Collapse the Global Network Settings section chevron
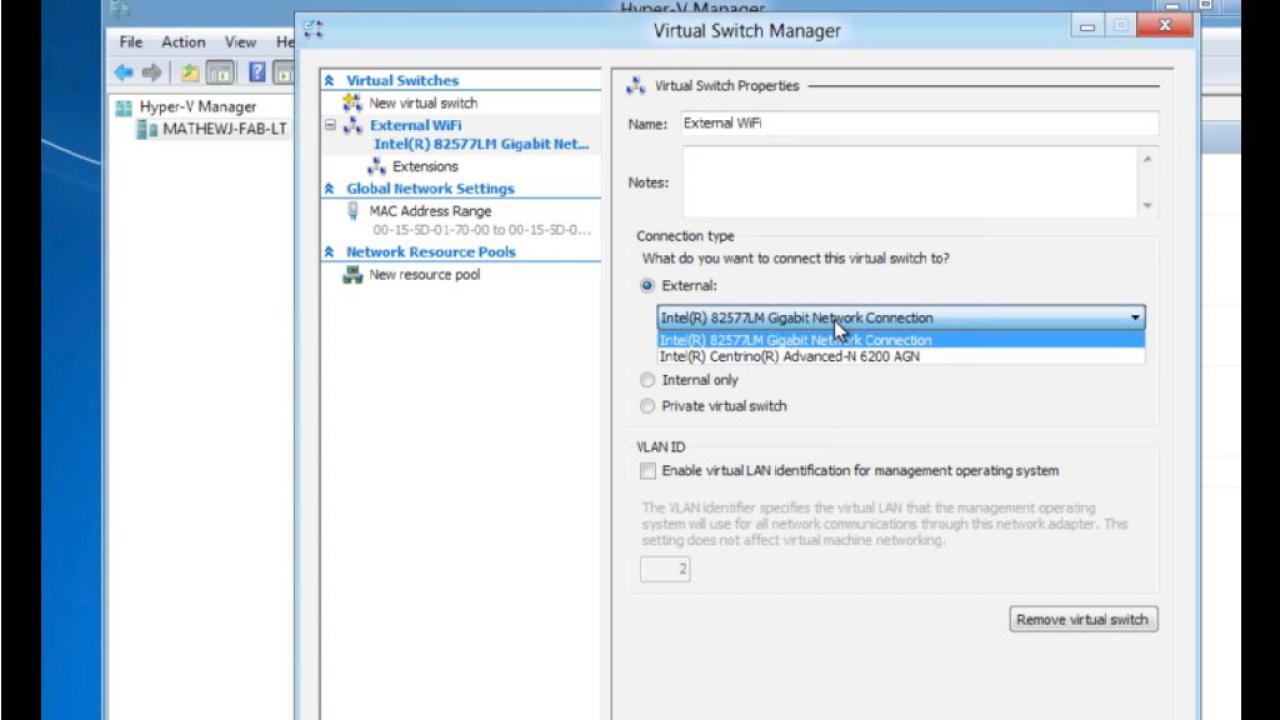 click(x=329, y=188)
